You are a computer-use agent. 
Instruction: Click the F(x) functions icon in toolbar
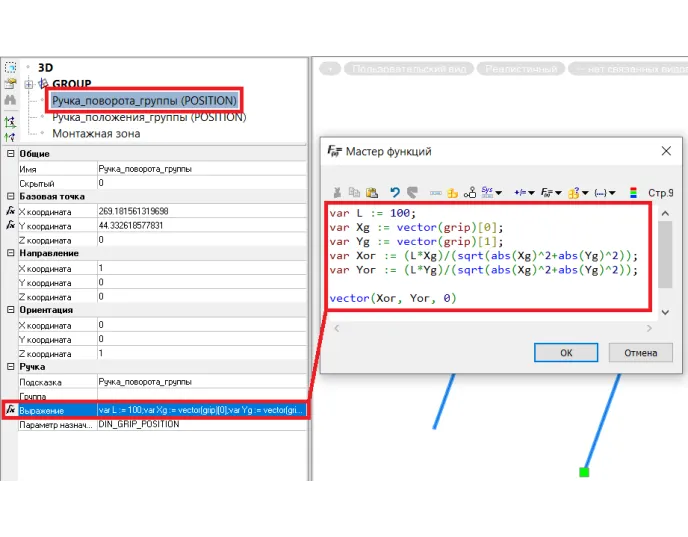[x=547, y=192]
